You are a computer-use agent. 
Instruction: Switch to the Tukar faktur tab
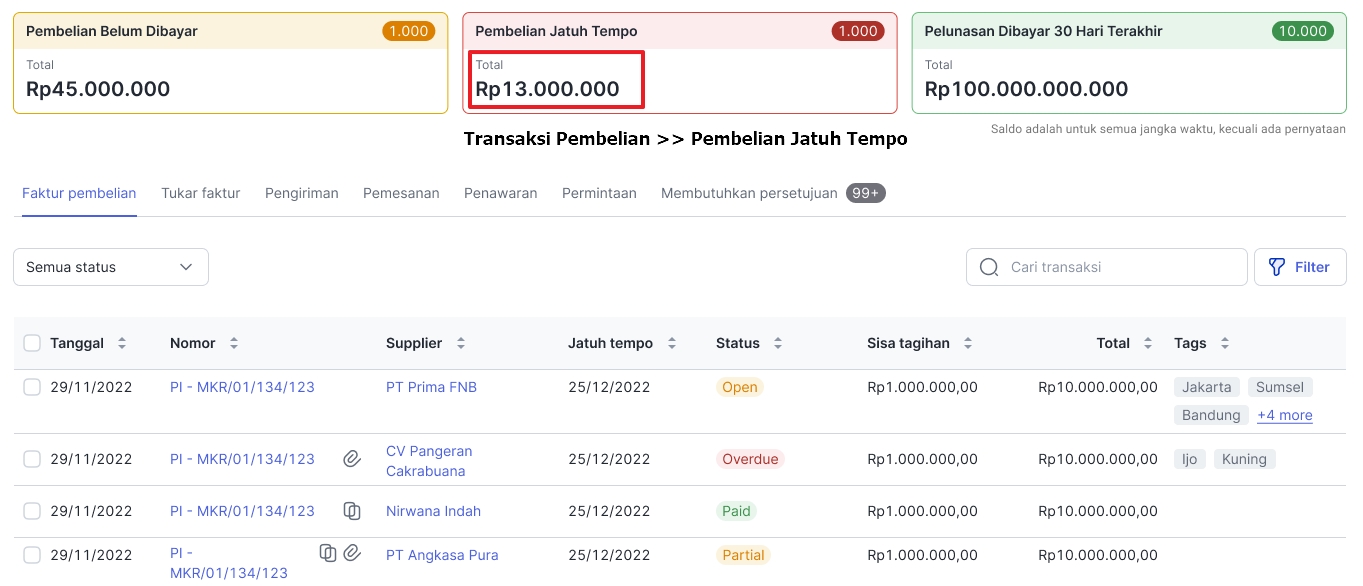[x=200, y=193]
